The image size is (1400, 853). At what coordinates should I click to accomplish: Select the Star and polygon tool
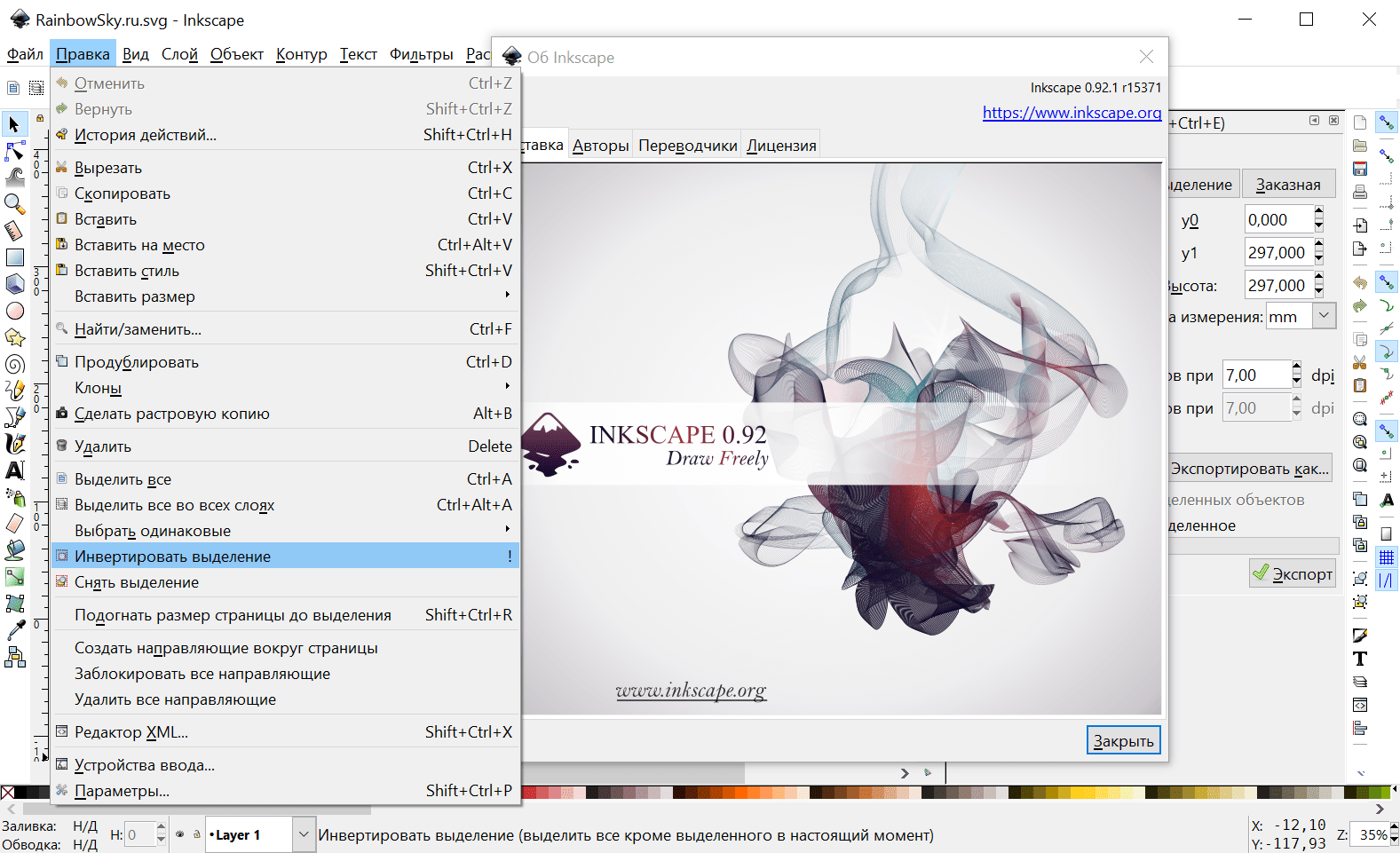pyautogui.click(x=14, y=337)
